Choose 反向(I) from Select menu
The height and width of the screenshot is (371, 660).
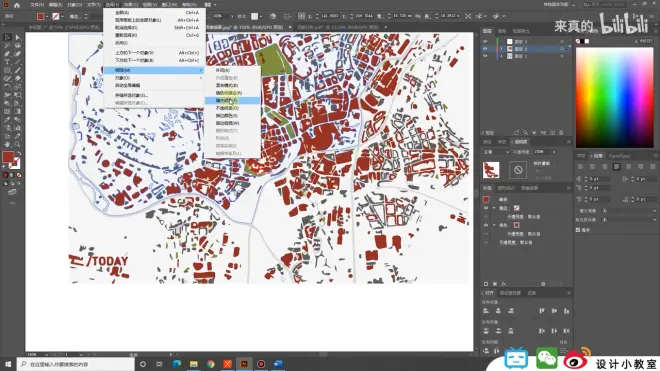[154, 43]
